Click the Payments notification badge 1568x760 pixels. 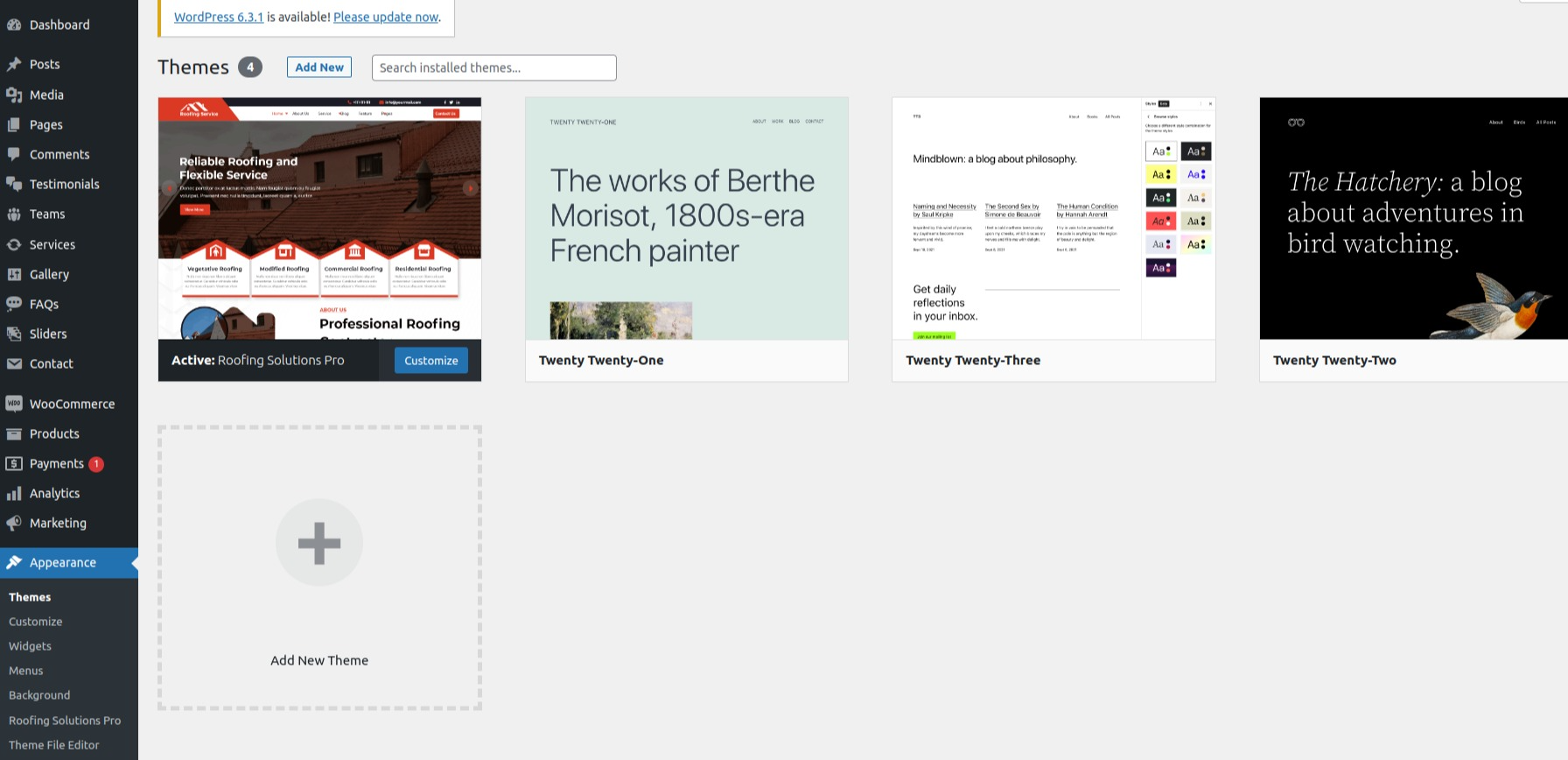click(x=96, y=464)
